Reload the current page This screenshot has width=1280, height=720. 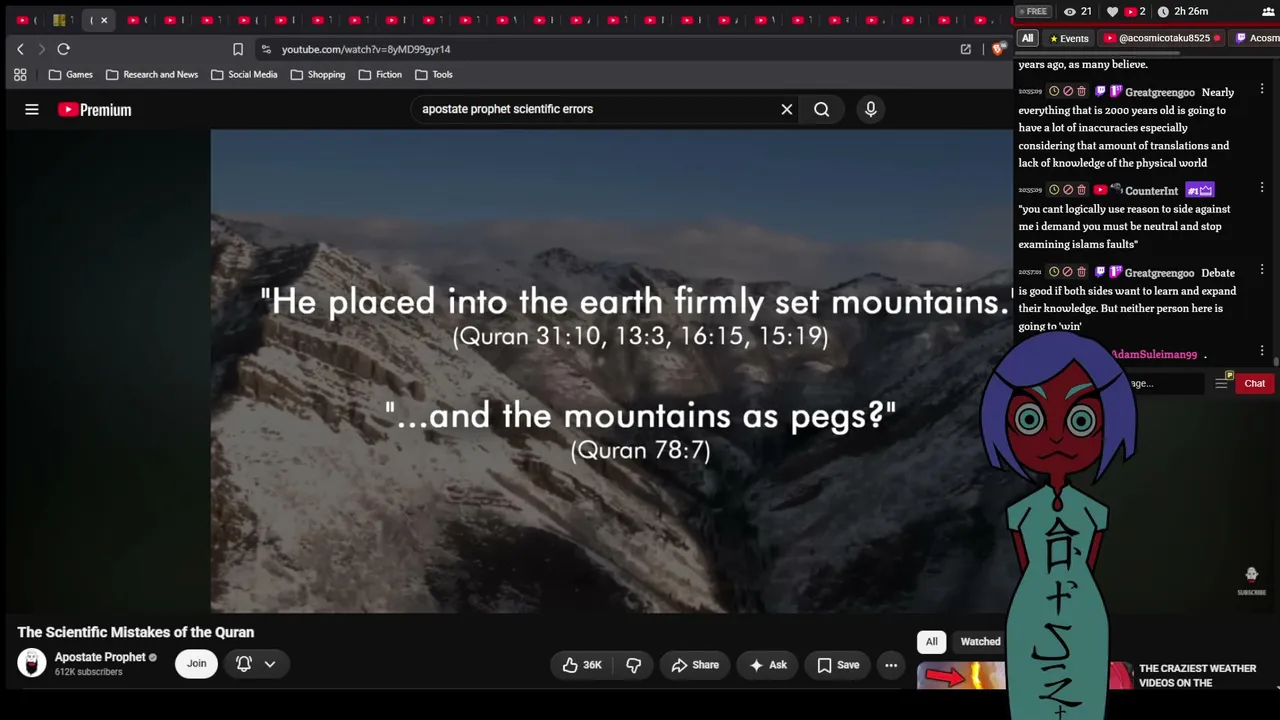pyautogui.click(x=63, y=49)
